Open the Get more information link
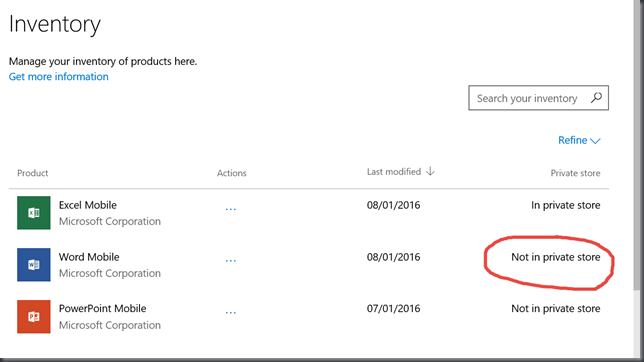Image resolution: width=644 pixels, height=362 pixels. click(59, 76)
